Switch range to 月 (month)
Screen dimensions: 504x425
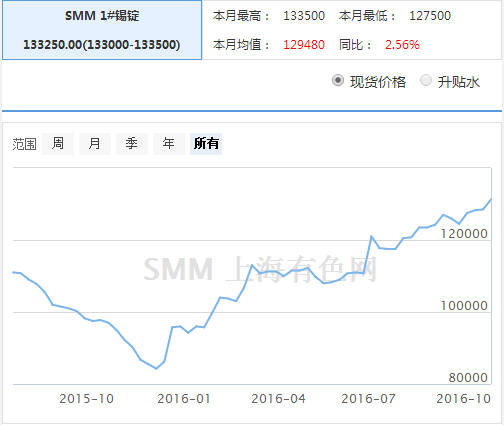tap(95, 144)
